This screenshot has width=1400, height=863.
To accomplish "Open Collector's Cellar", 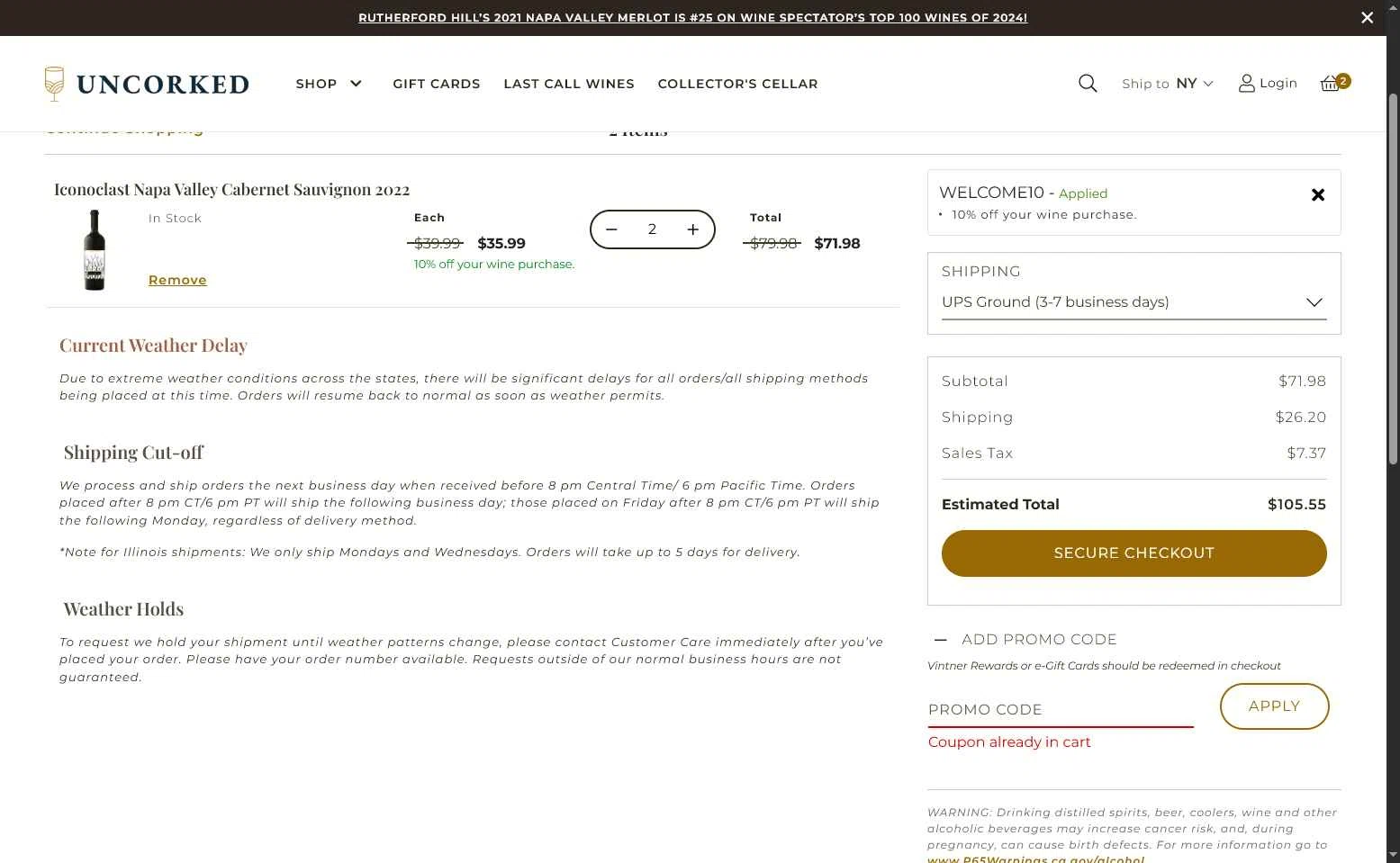I will 737,84.
